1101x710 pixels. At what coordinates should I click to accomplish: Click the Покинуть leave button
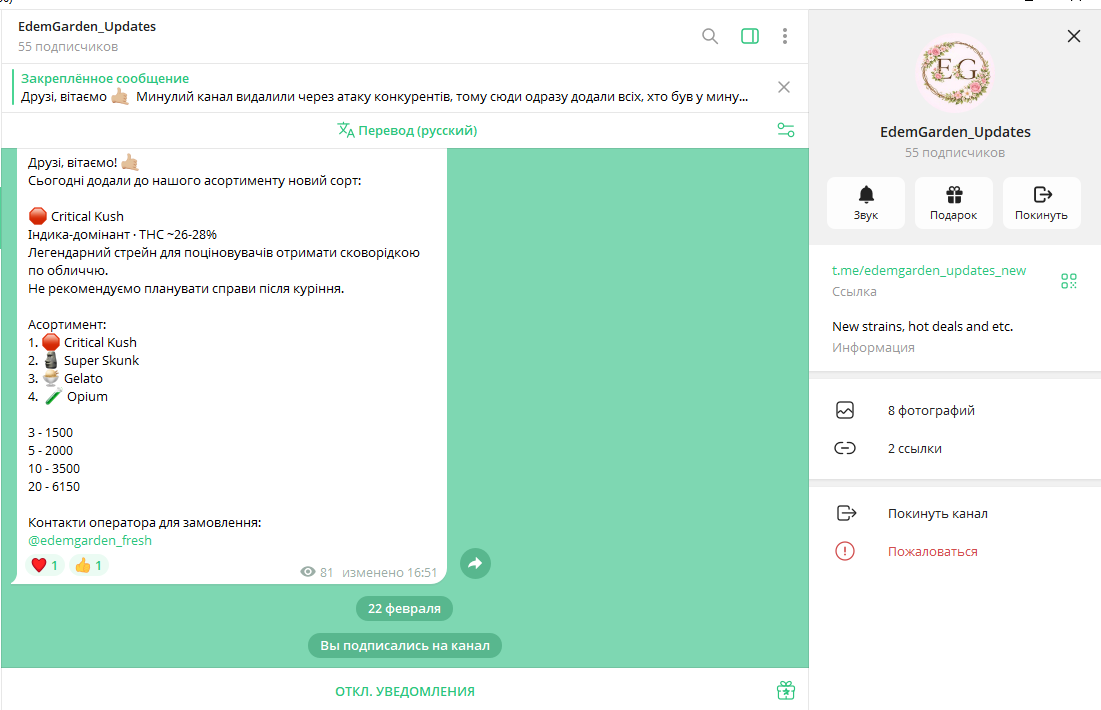(1041, 203)
